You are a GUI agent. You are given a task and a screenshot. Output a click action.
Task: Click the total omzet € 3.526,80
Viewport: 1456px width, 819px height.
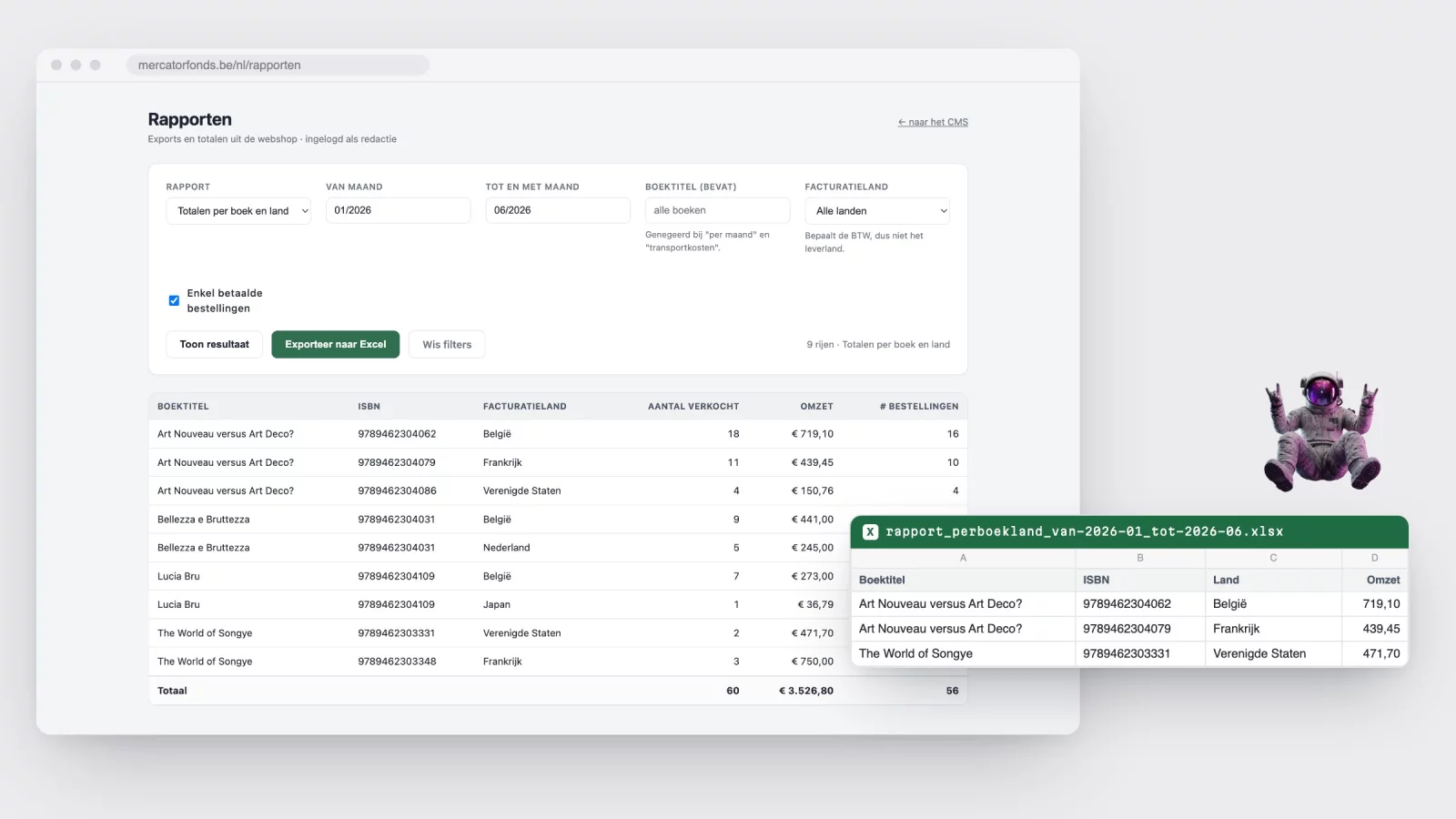click(806, 691)
